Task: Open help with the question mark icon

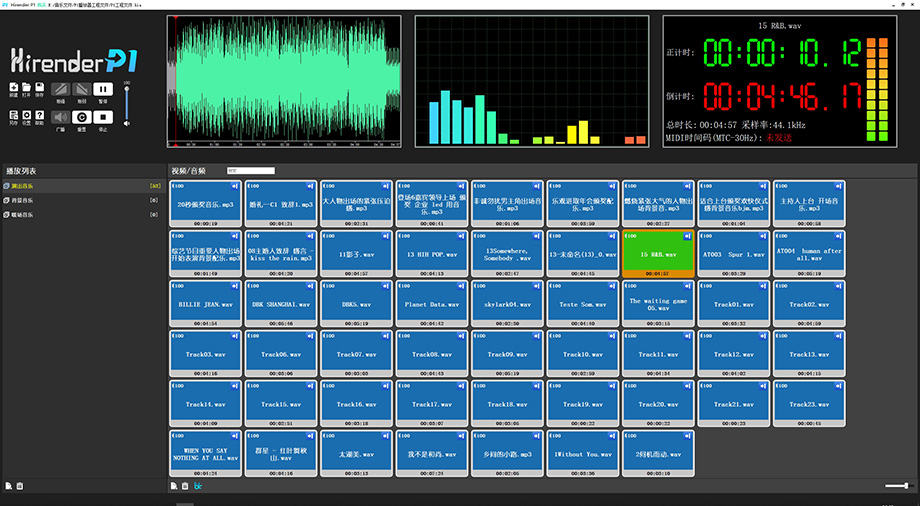Action: 39,114
